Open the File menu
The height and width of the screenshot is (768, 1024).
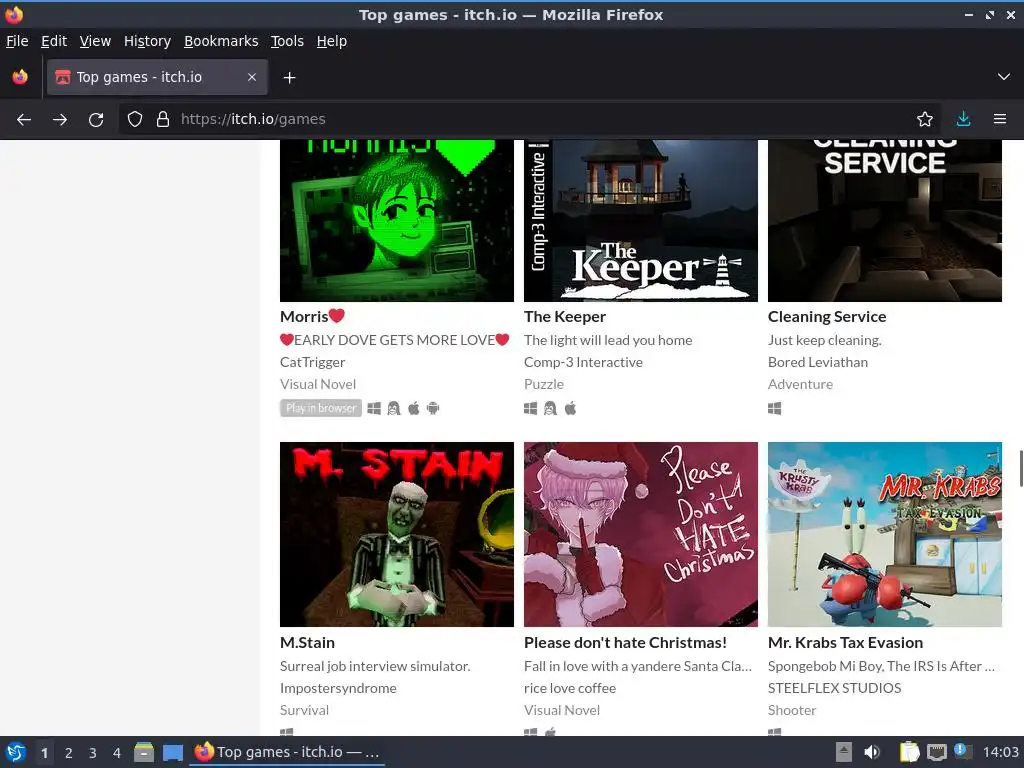[17, 41]
